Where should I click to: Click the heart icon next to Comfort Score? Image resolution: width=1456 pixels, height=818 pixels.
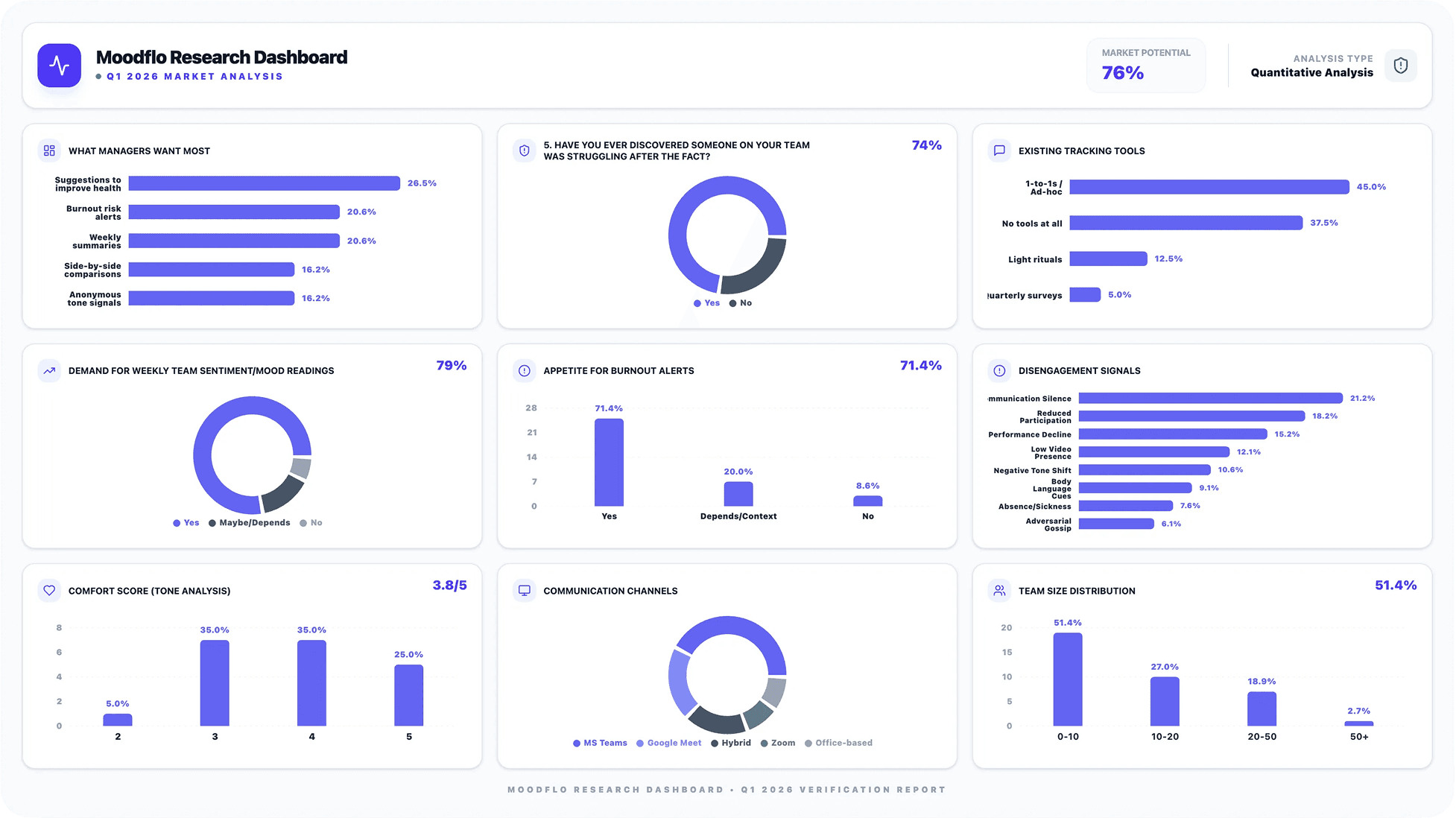(49, 591)
